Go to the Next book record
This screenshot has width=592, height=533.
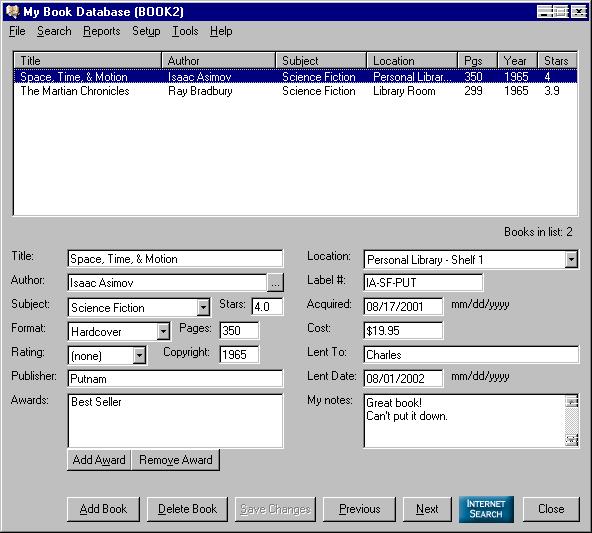tap(427, 509)
